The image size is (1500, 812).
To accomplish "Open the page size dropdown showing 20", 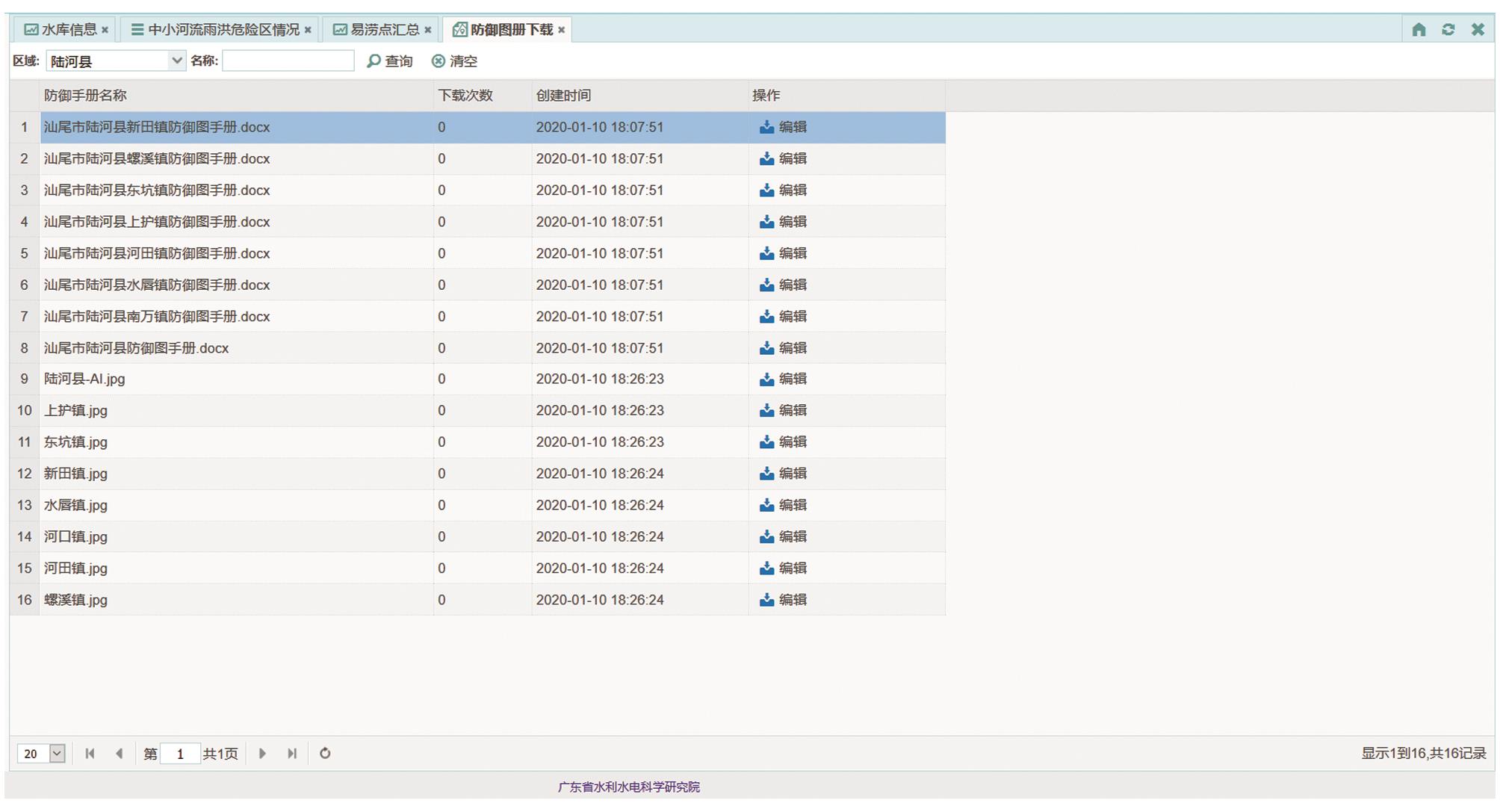I will click(57, 754).
